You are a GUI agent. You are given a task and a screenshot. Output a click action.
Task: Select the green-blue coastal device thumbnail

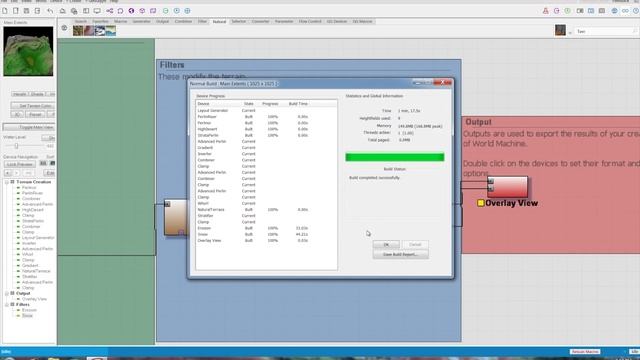coord(111,31)
